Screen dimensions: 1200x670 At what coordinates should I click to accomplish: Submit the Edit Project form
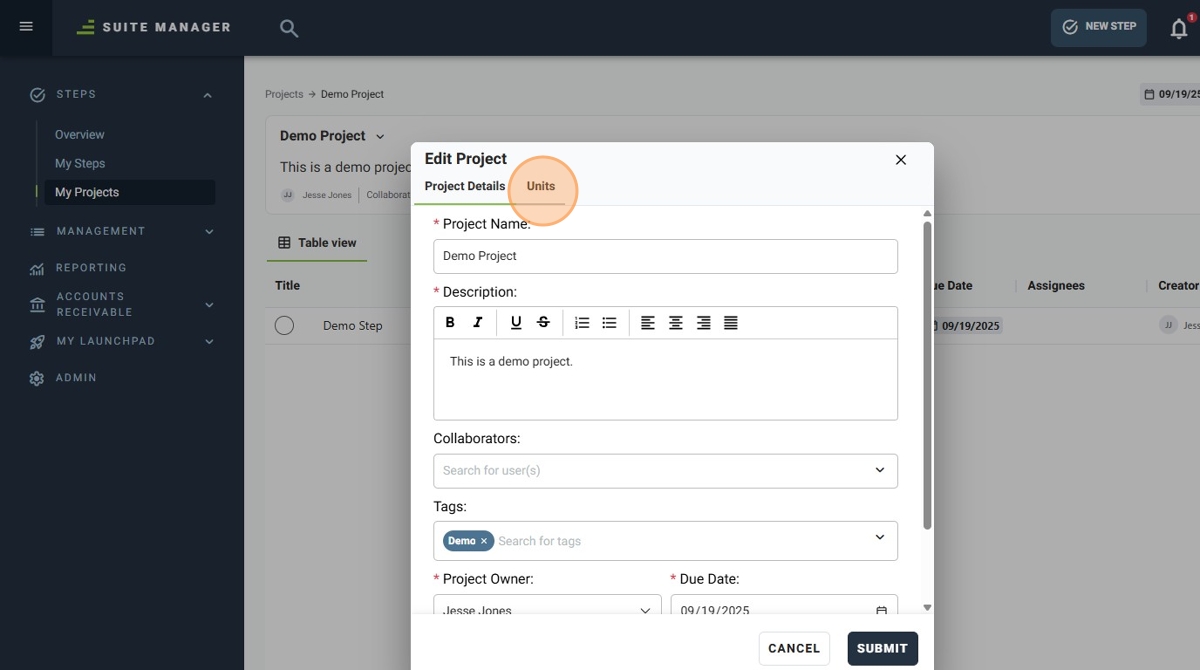[x=882, y=648]
